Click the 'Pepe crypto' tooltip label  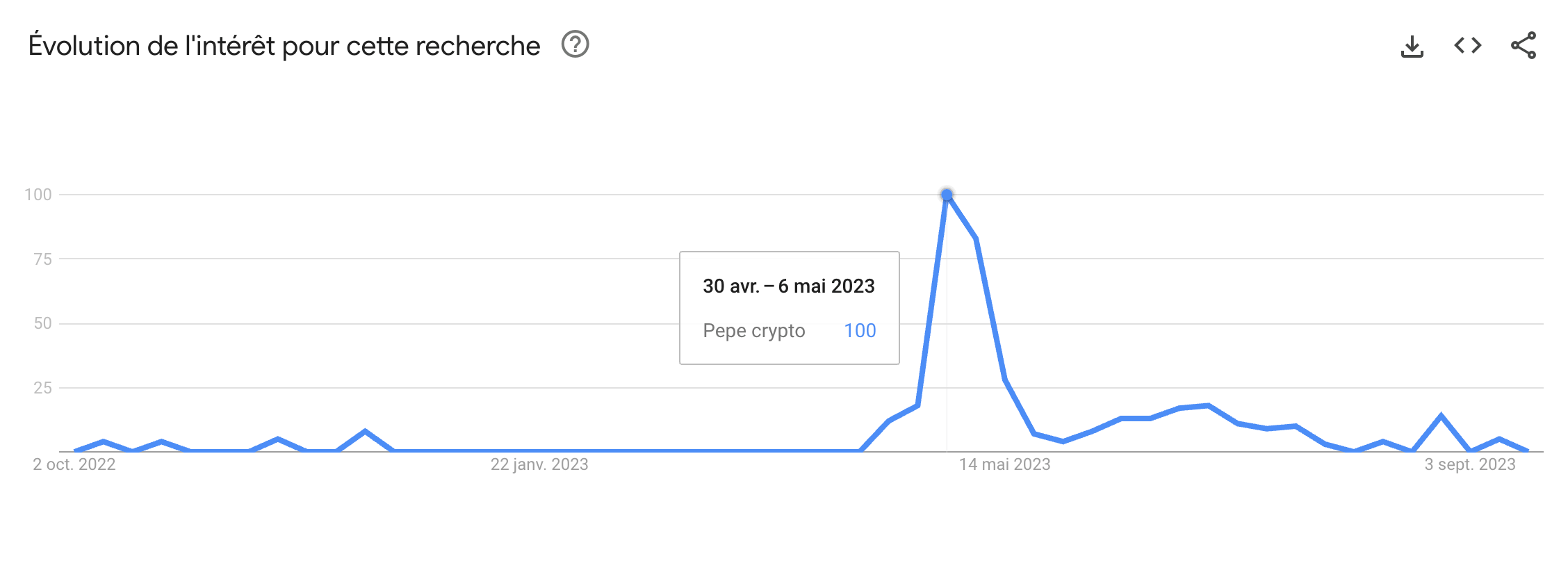click(753, 331)
